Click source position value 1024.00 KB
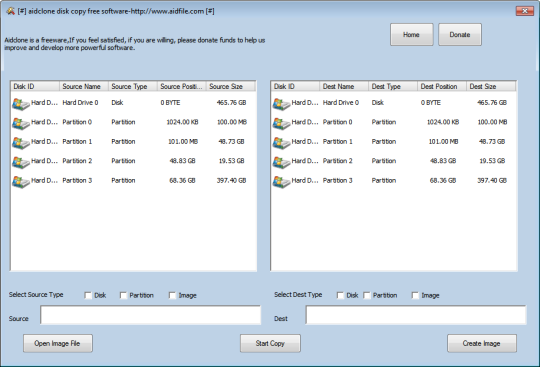 point(182,122)
